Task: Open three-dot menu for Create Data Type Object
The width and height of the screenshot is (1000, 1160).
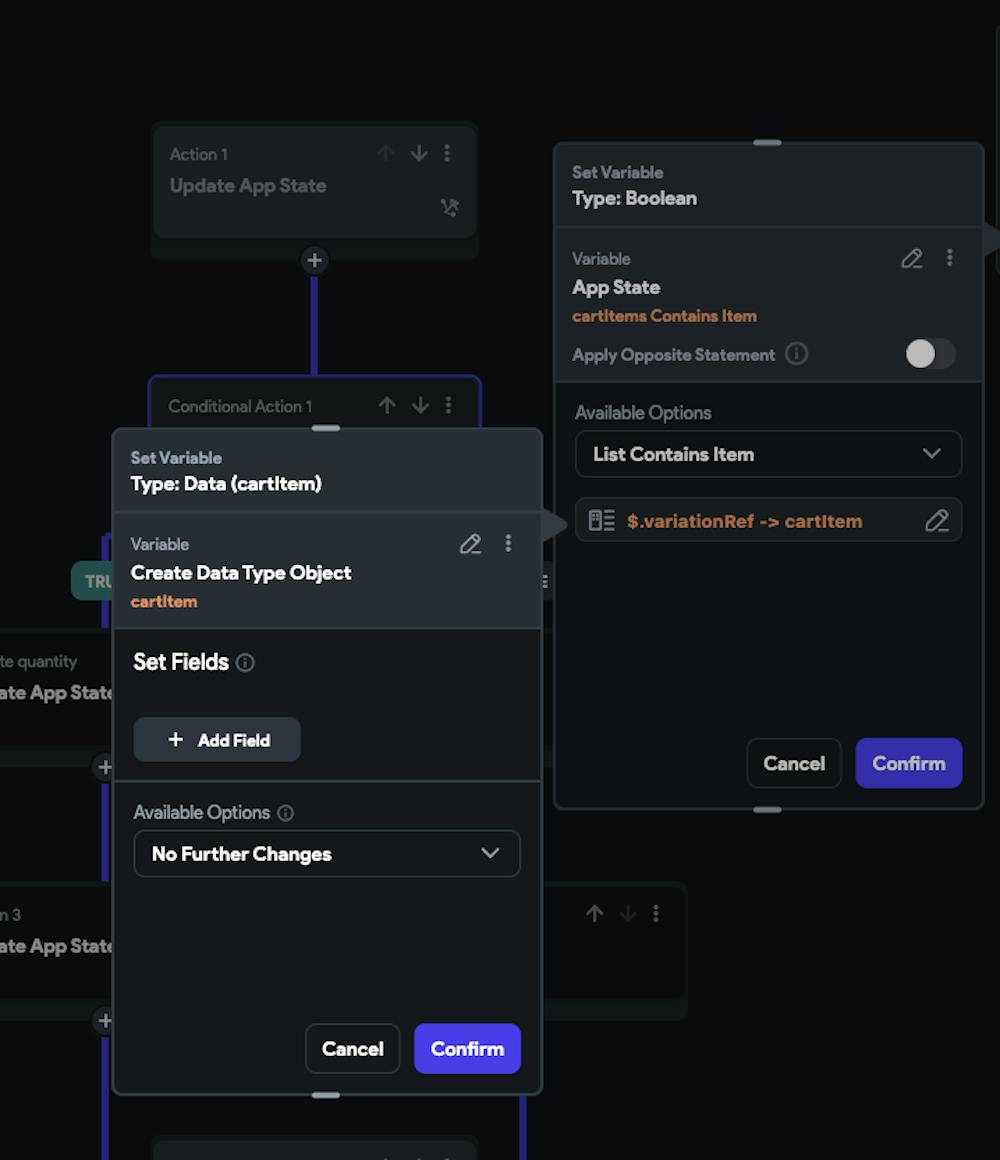Action: coord(508,543)
